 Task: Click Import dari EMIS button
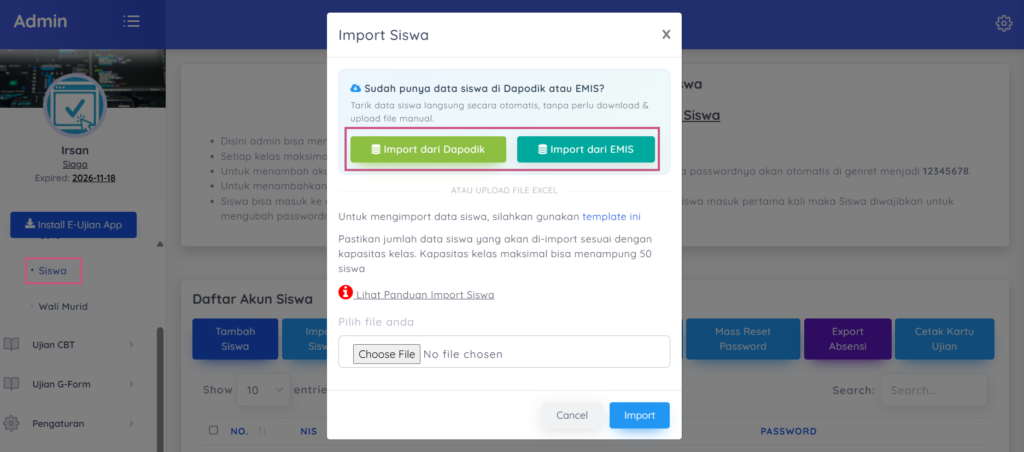(585, 149)
